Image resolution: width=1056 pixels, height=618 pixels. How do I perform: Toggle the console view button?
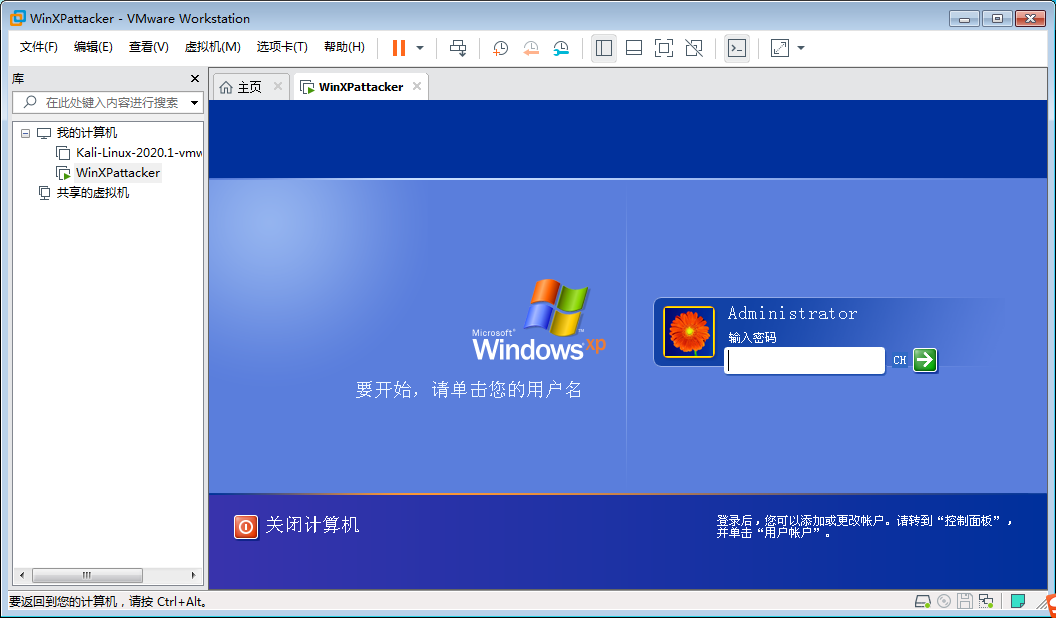coord(737,48)
